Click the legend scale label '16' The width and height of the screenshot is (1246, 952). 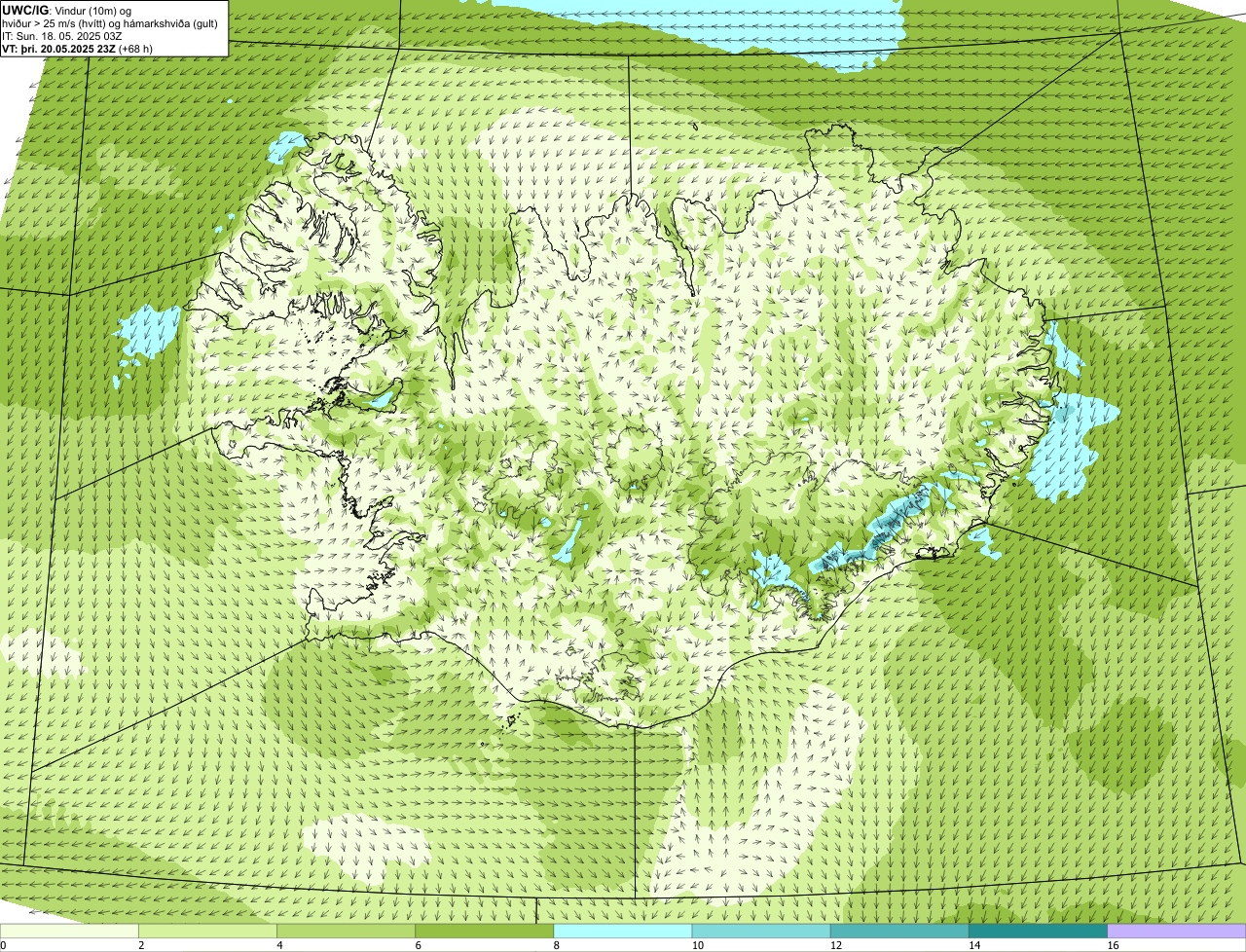(x=1113, y=945)
